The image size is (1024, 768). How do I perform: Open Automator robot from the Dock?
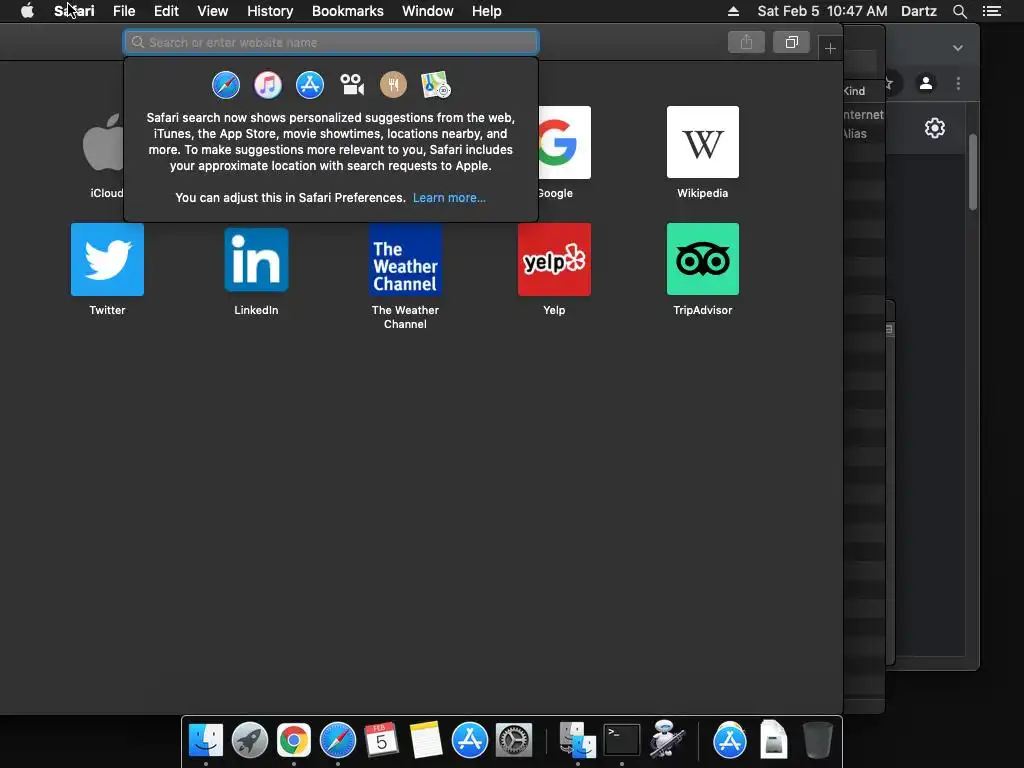point(665,740)
